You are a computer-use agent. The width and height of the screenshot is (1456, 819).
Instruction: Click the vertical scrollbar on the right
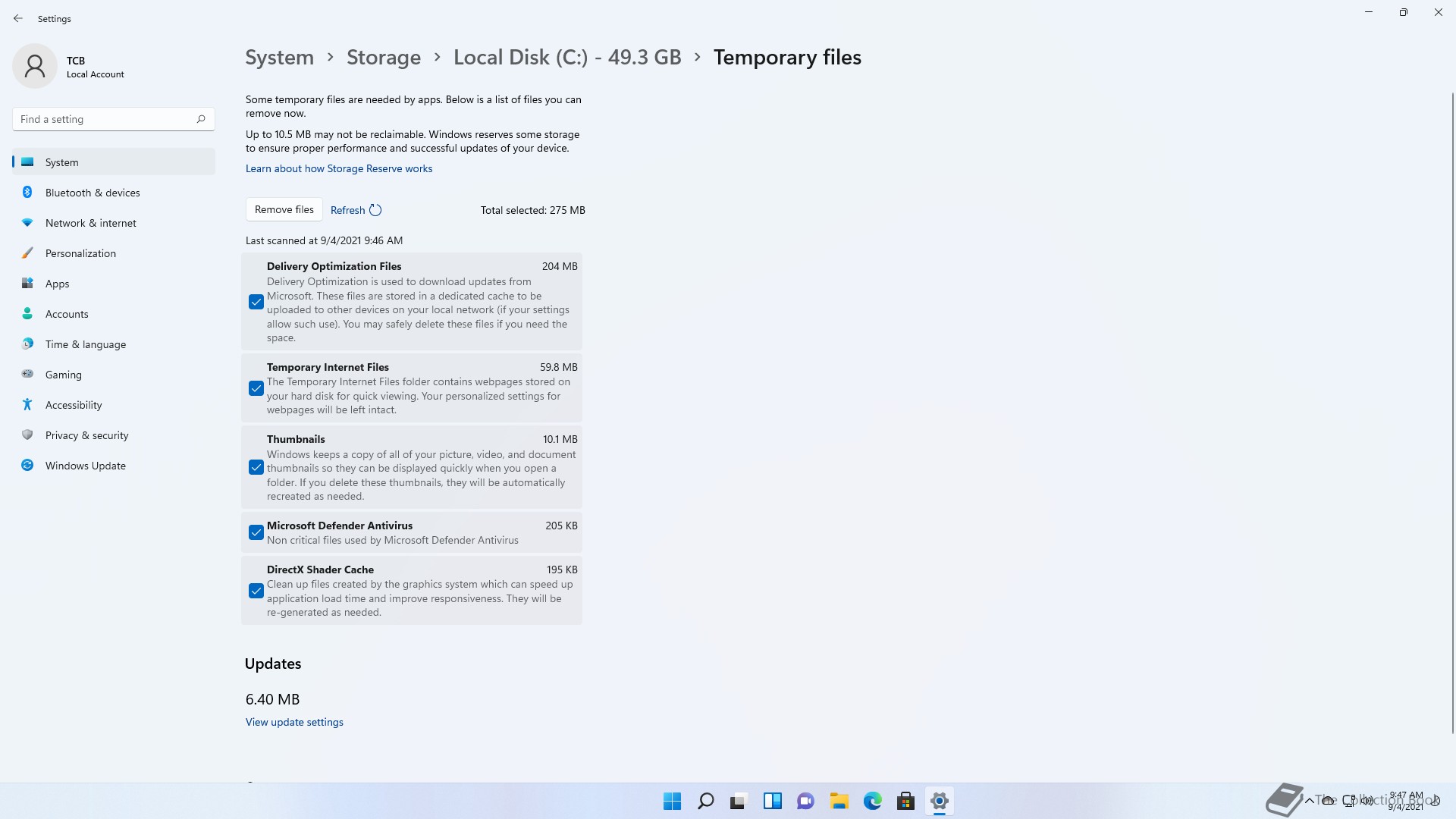(1451, 413)
